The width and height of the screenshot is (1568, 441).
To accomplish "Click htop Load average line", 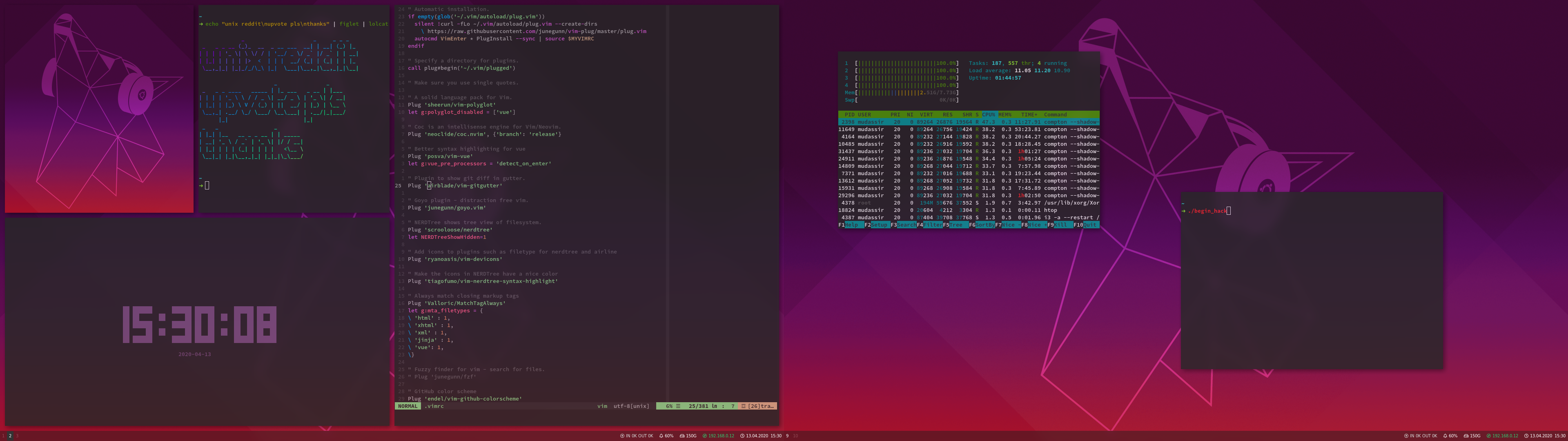I will pyautogui.click(x=1020, y=71).
